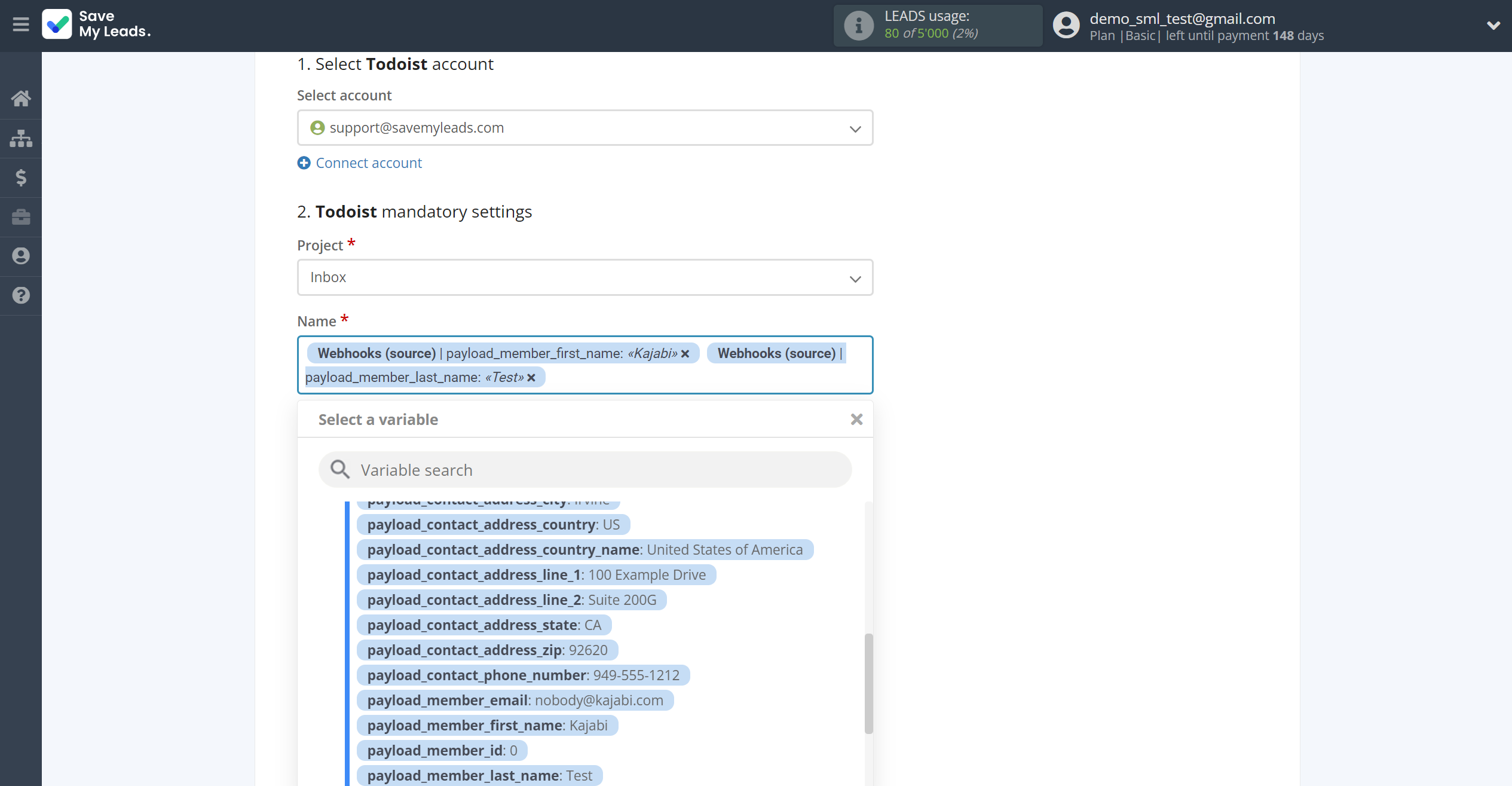This screenshot has height=786, width=1512.
Task: Select payload_contact_address_line_1 variable
Action: 536,575
